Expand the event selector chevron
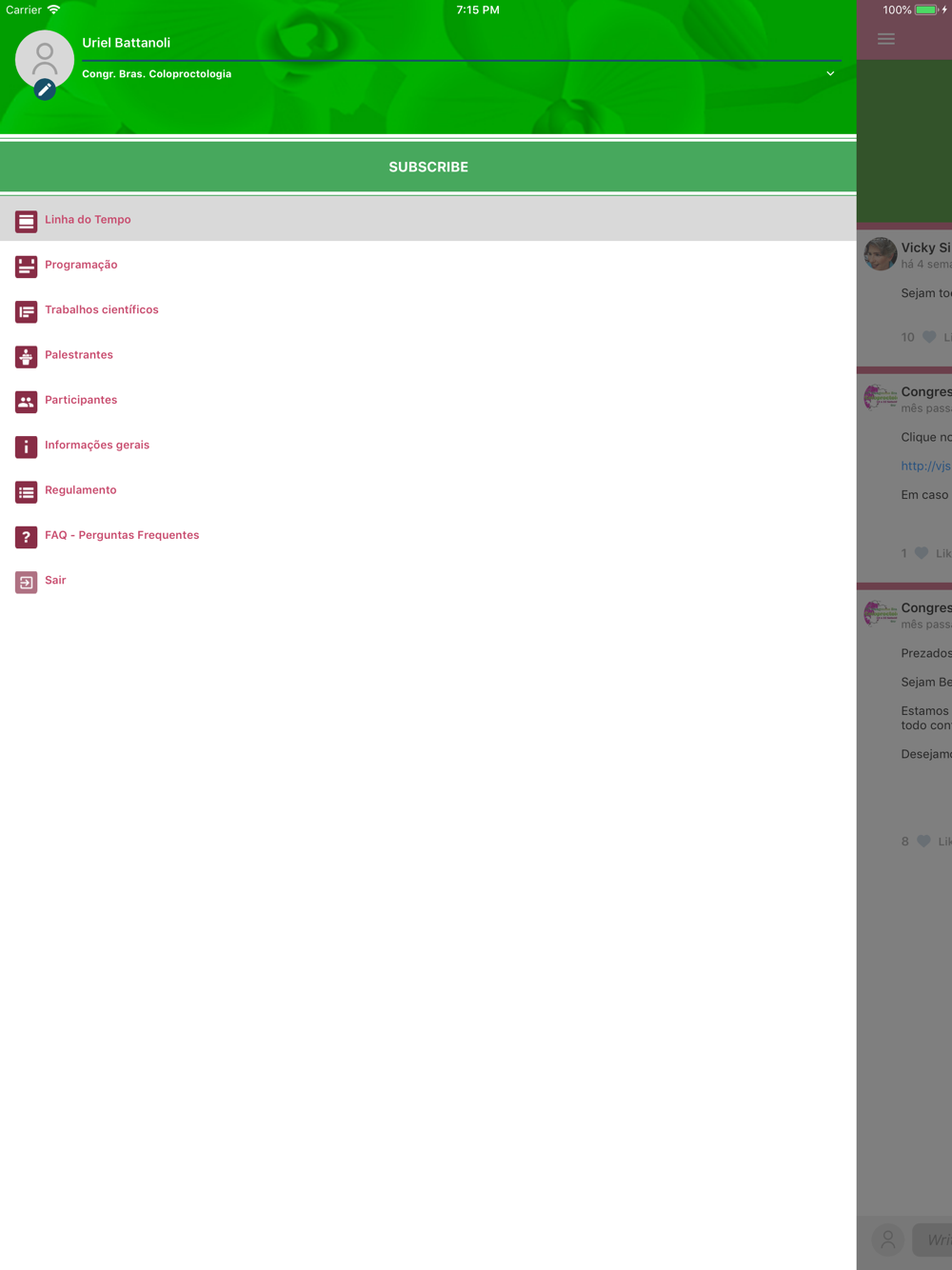The image size is (952, 1270). 830,73
